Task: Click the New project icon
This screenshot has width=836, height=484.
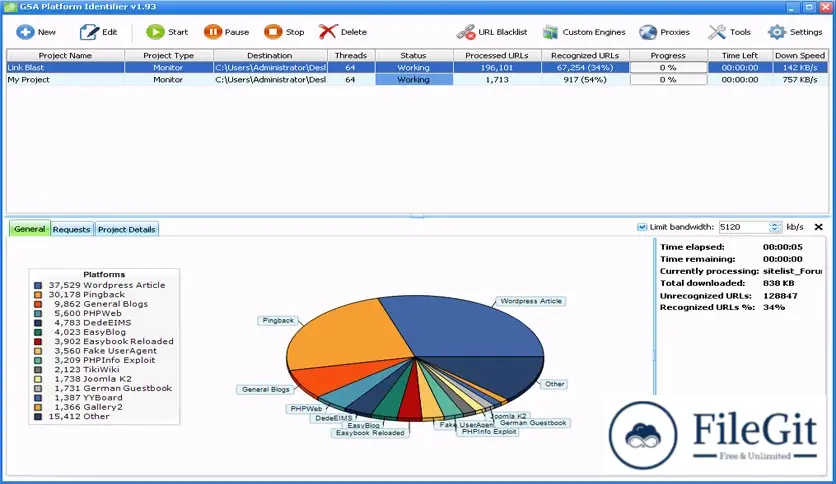Action: (24, 32)
